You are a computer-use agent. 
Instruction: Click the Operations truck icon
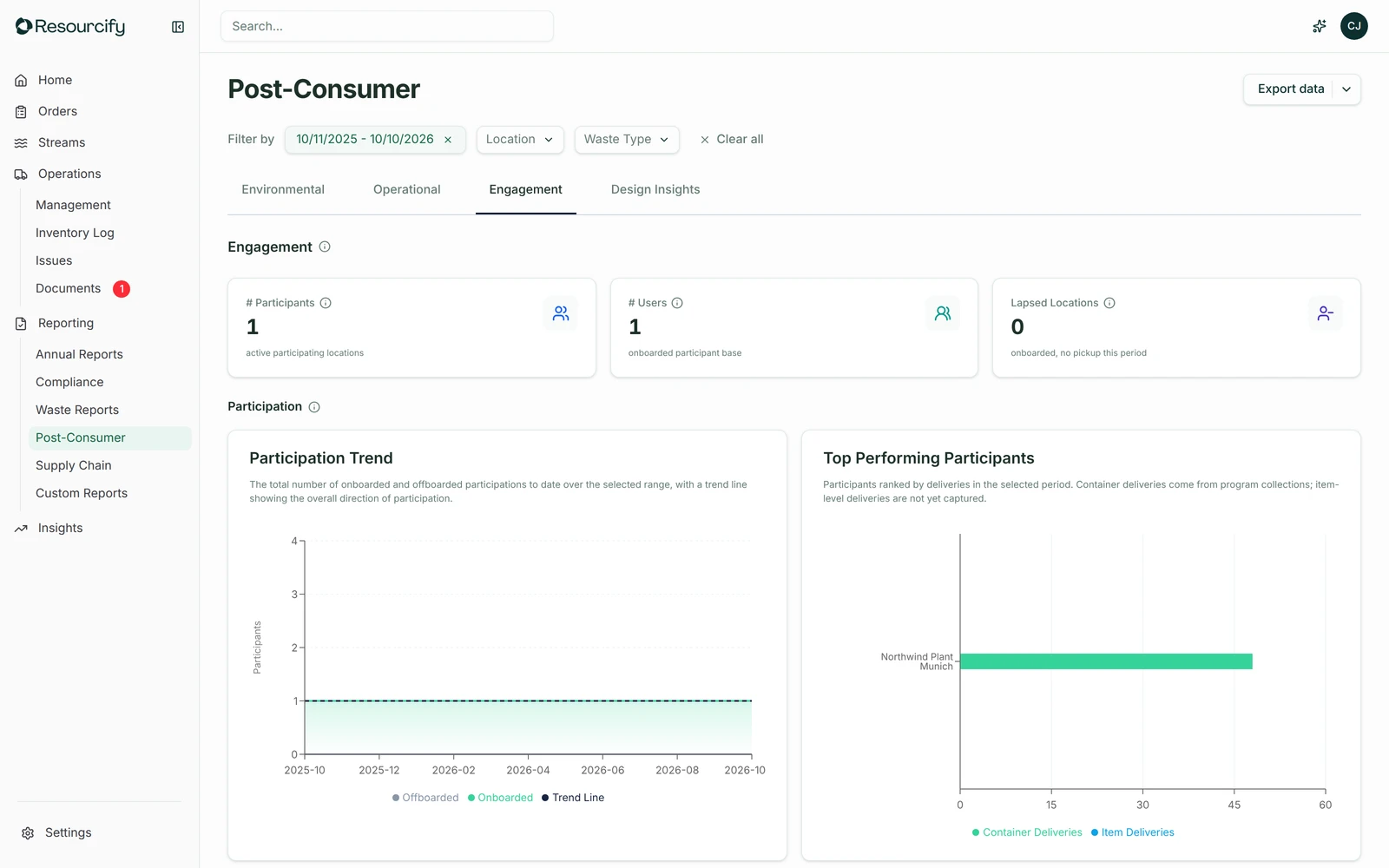[21, 174]
